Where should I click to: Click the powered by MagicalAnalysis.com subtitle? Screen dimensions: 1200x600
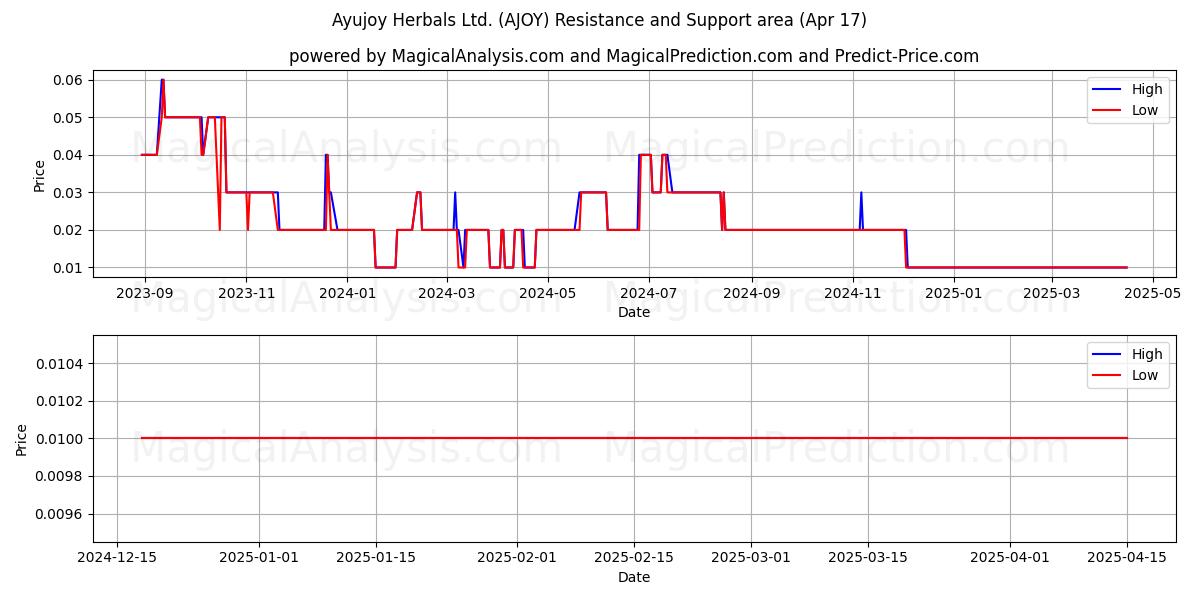click(634, 56)
